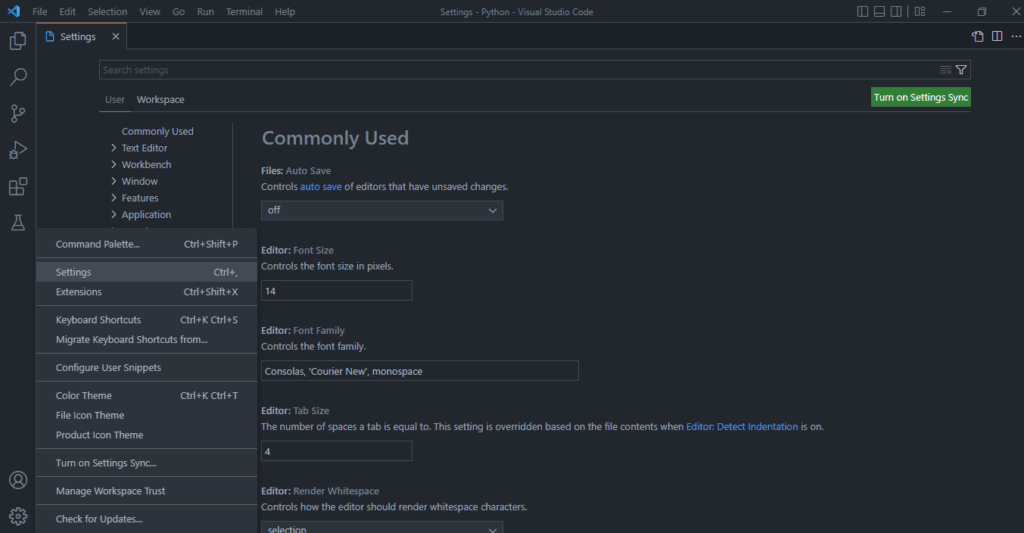This screenshot has height=533, width=1024.
Task: Open the Terminal menu
Action: (x=244, y=12)
